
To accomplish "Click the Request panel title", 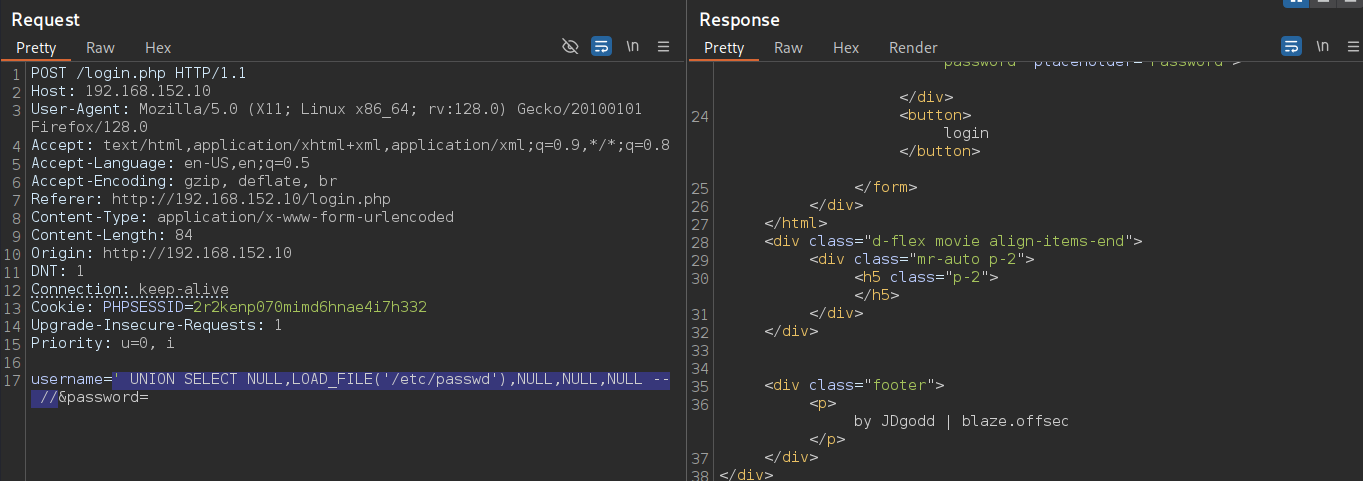I will (46, 20).
